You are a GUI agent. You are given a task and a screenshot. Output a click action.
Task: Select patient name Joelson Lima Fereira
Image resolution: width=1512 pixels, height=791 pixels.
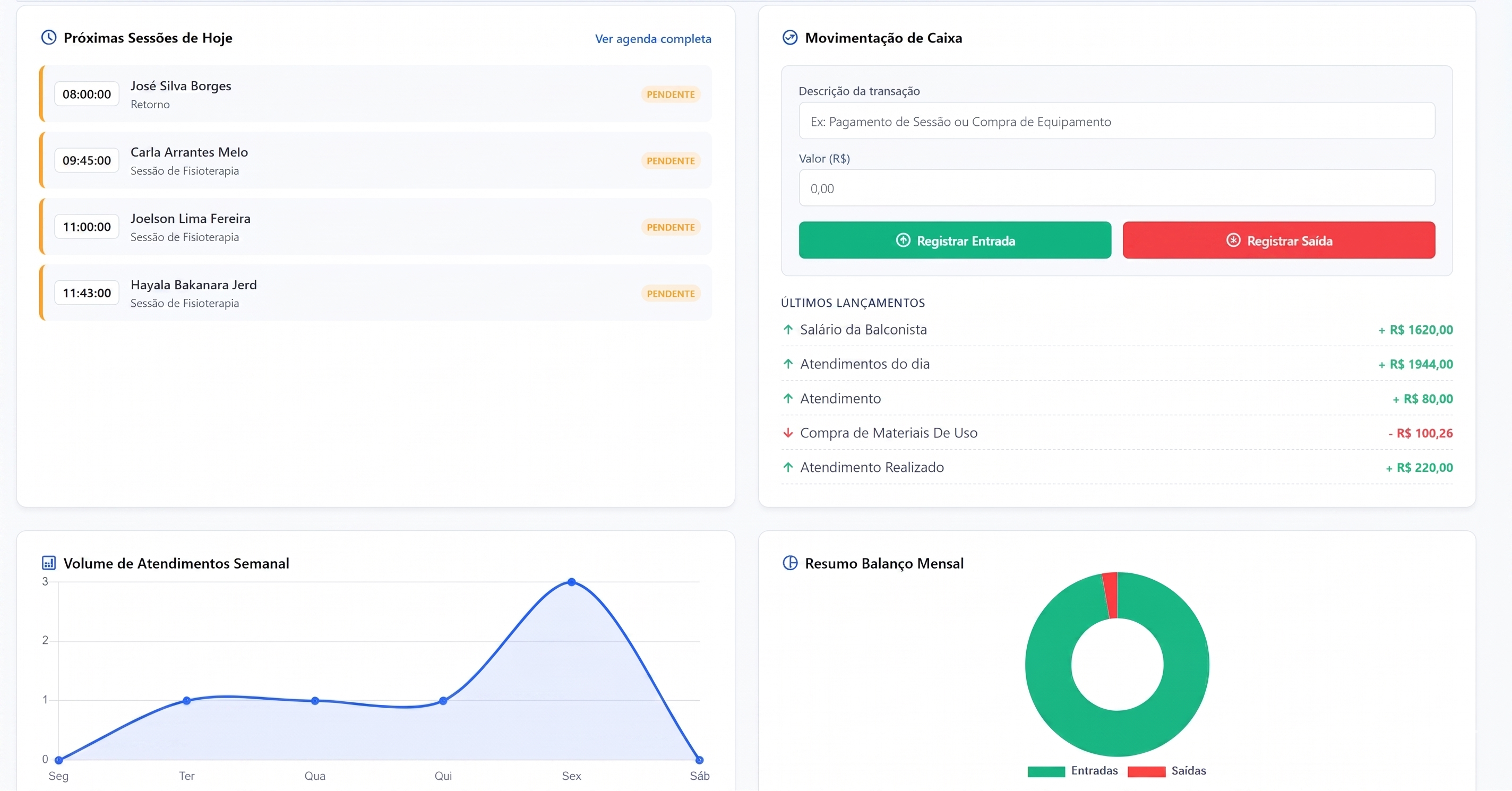(190, 218)
